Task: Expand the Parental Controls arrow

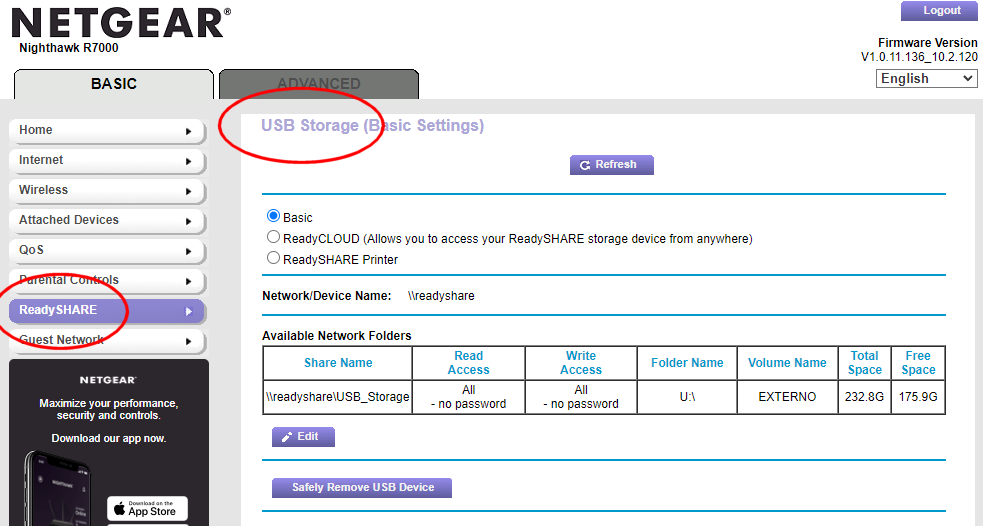Action: 189,281
